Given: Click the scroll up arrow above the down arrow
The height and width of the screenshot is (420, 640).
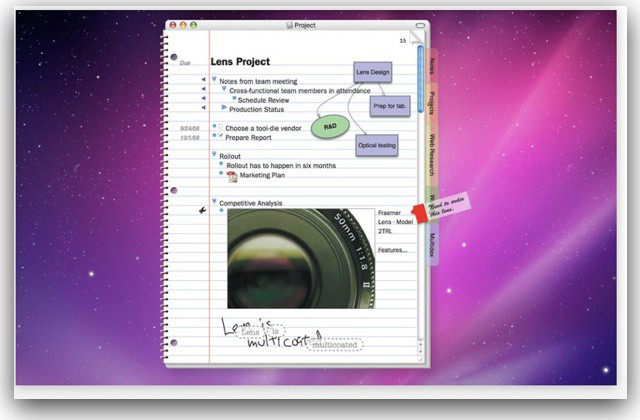Looking at the screenshot, I should click(x=420, y=345).
